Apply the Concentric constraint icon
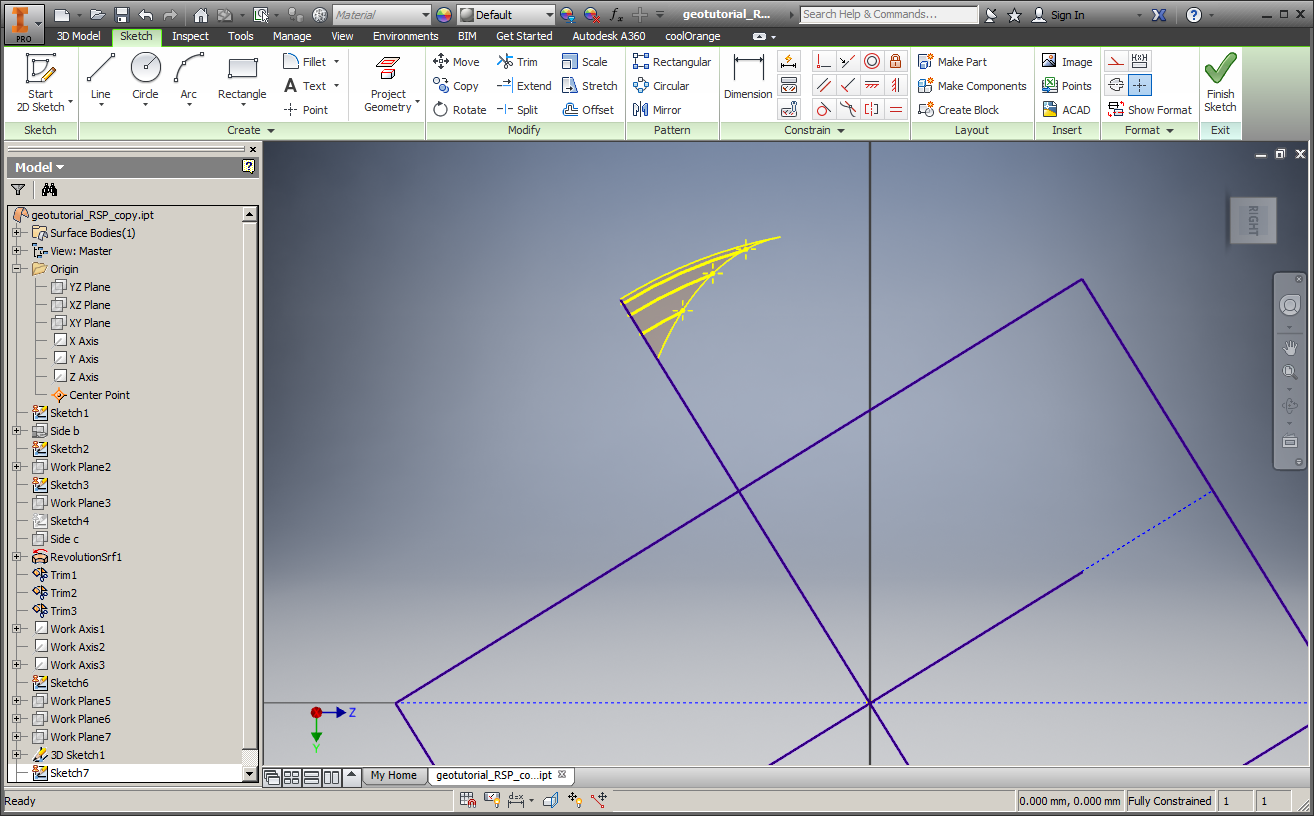 pyautogui.click(x=872, y=61)
